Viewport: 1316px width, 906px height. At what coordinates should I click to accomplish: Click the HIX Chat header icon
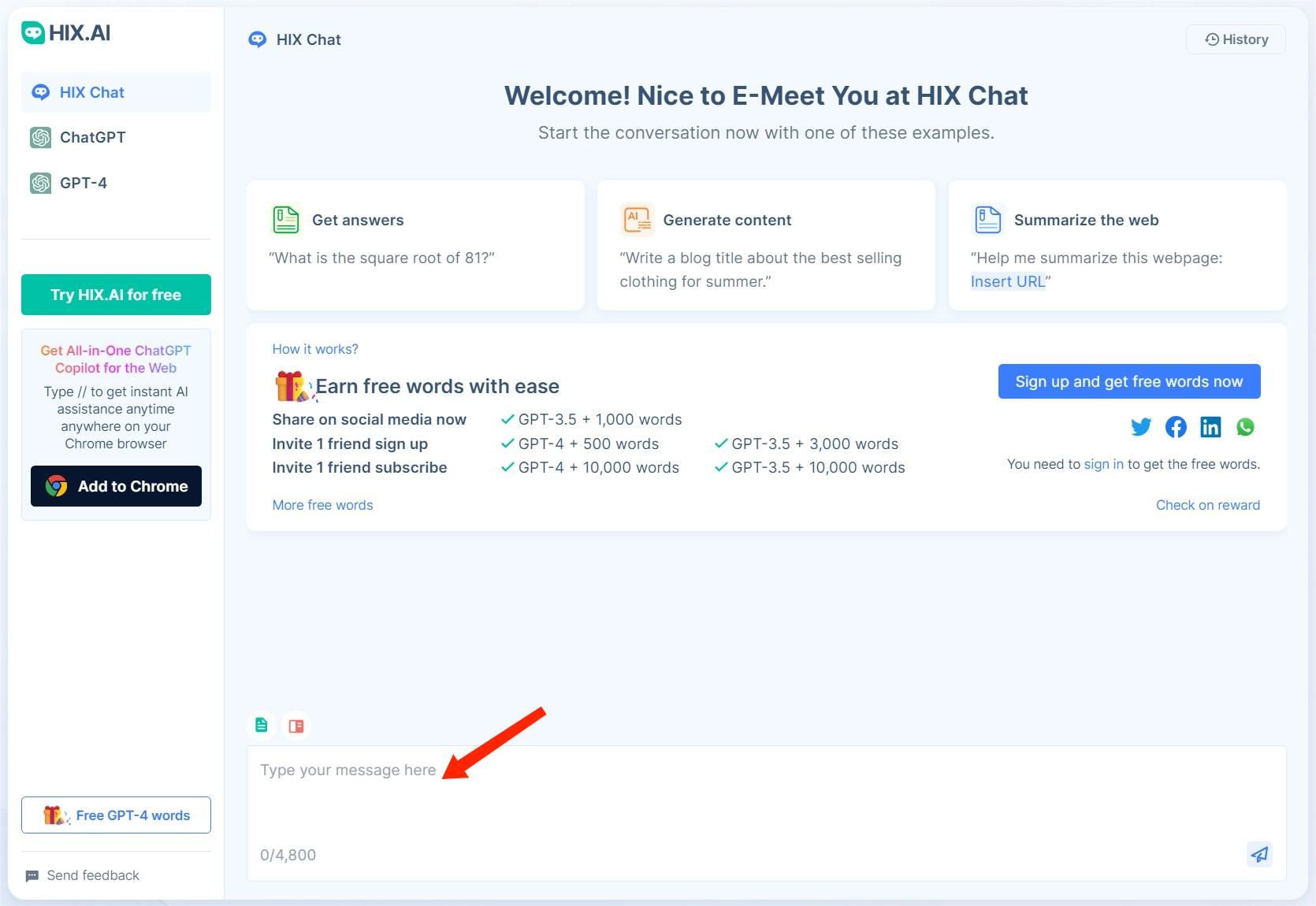pyautogui.click(x=258, y=39)
